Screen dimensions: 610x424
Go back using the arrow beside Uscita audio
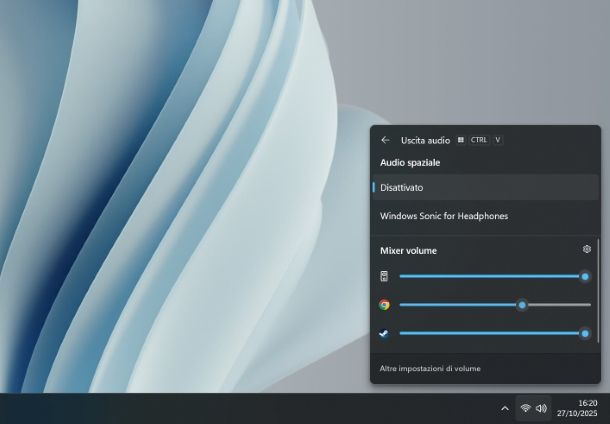click(385, 140)
